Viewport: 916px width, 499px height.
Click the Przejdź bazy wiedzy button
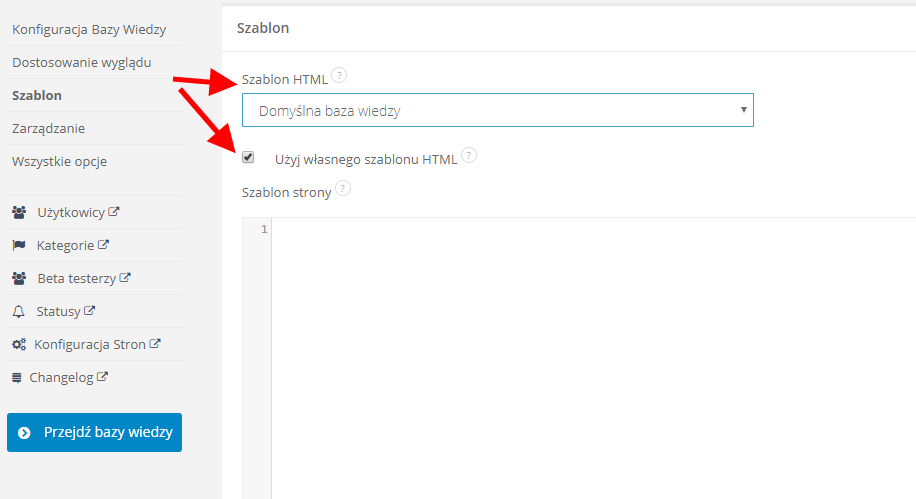94,432
